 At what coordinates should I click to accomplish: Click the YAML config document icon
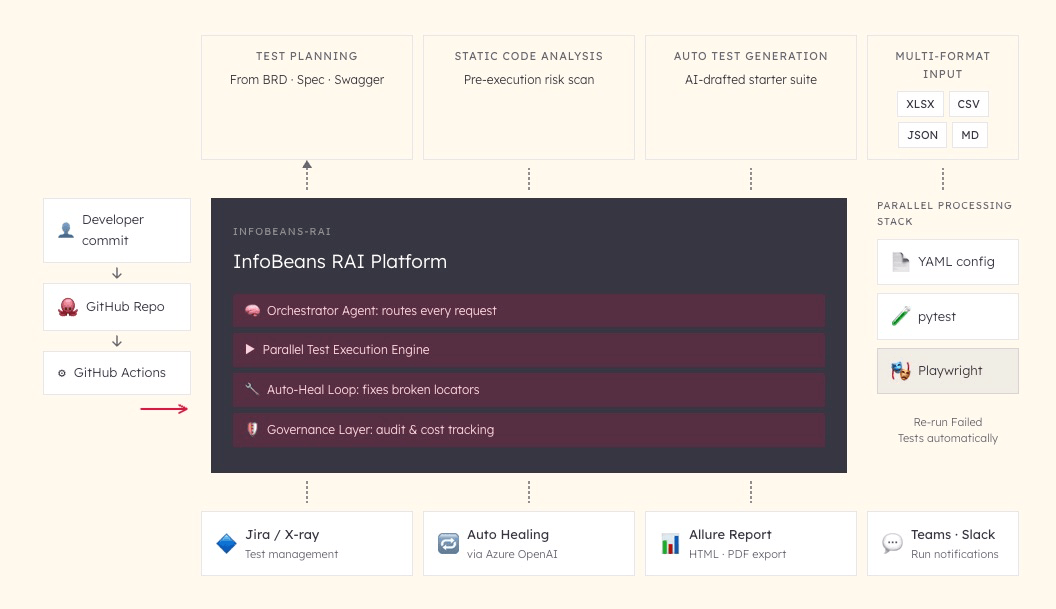[899, 261]
